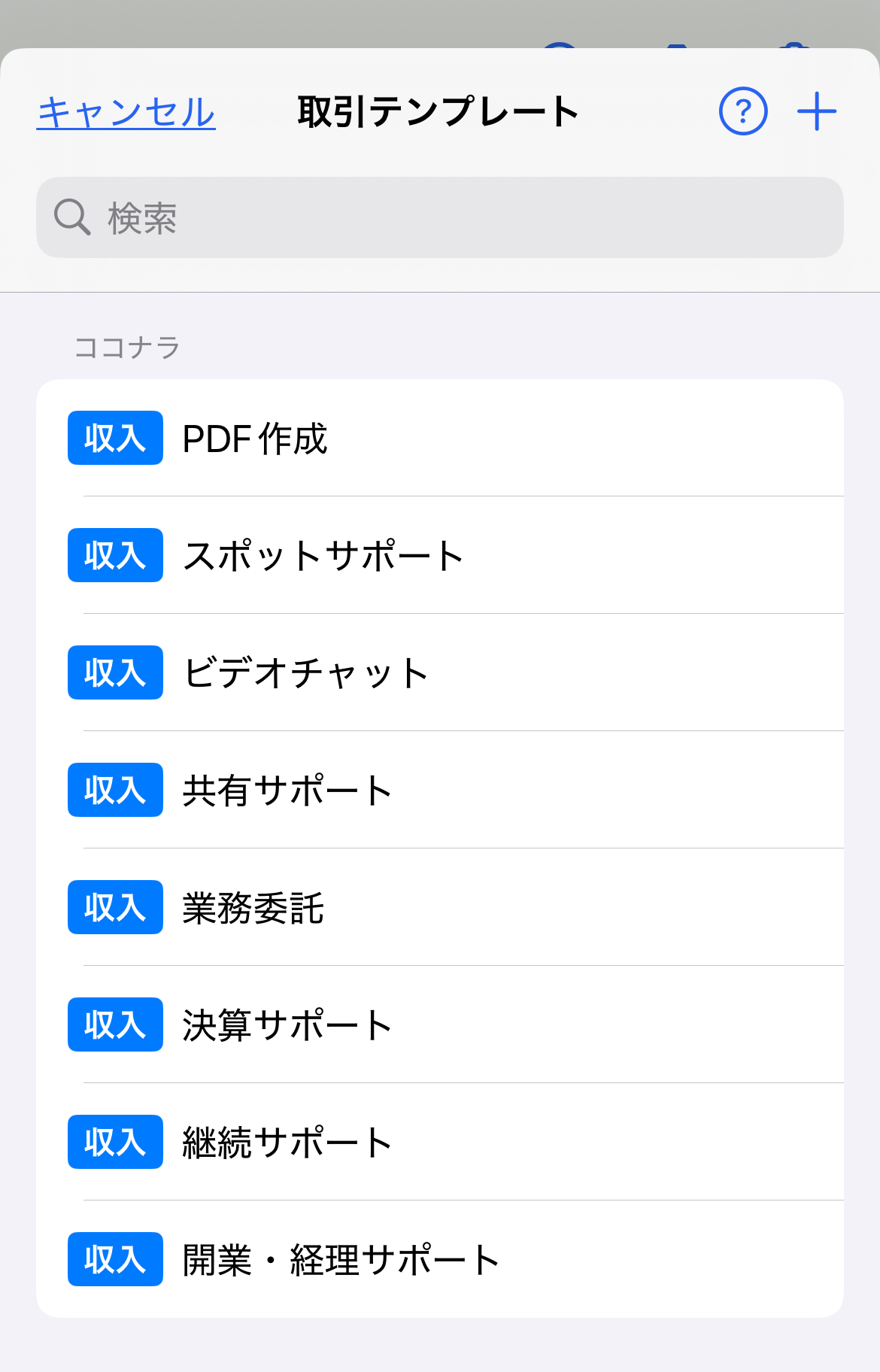The image size is (880, 1372).
Task: Tap the 収入 badge beside PDF作成
Action: click(x=115, y=438)
